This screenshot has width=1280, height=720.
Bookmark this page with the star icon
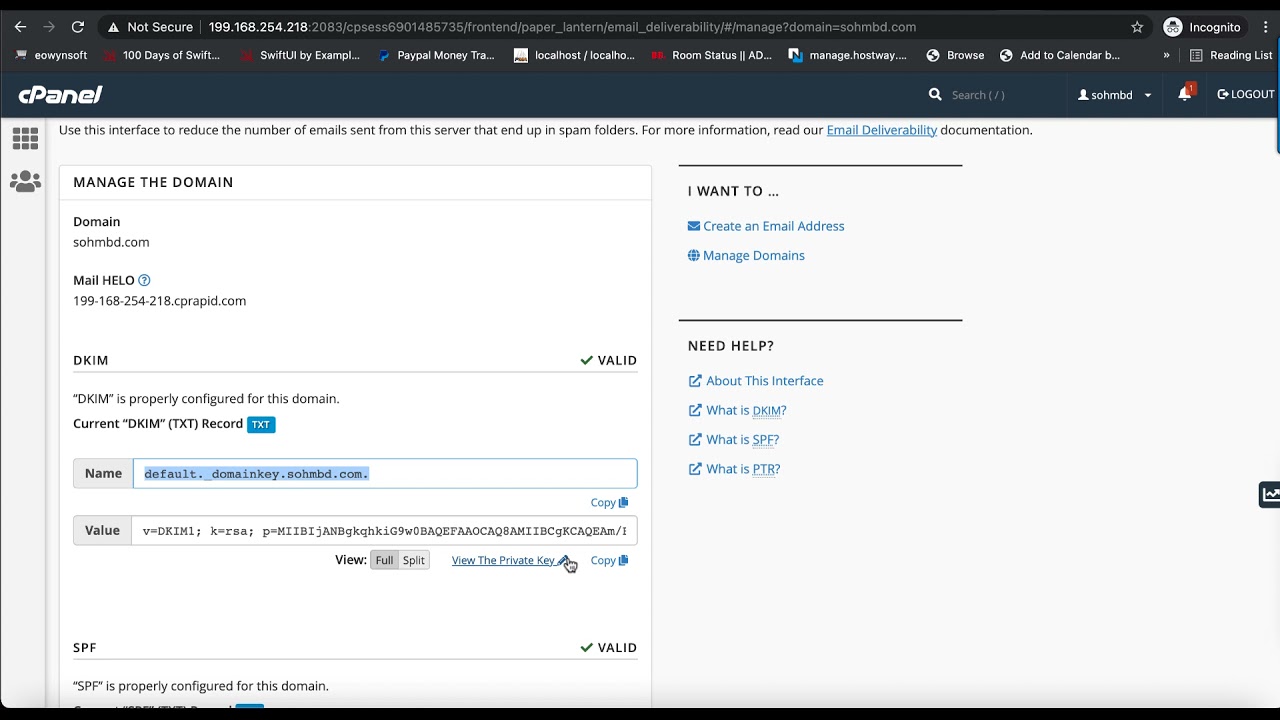(x=1137, y=27)
